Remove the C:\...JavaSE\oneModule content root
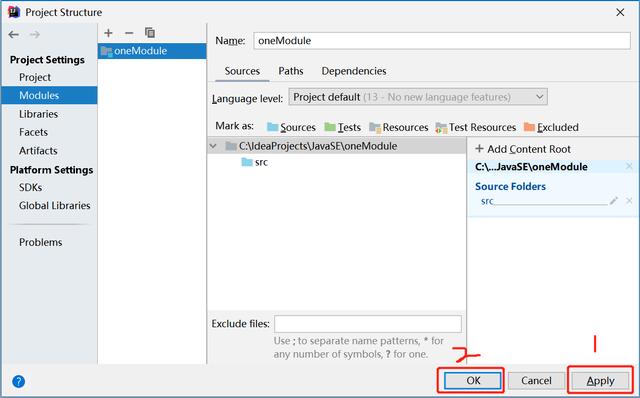This screenshot has width=640, height=398. 629,166
